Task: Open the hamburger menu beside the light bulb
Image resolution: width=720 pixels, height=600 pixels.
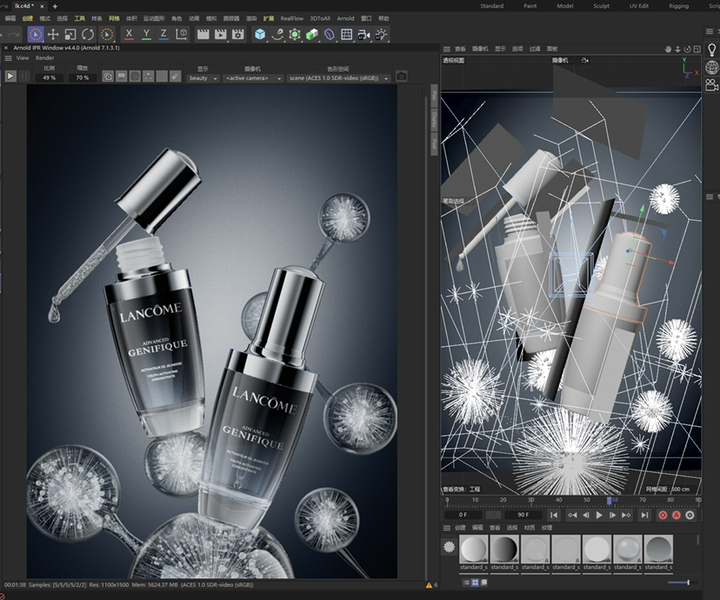Action: 709,31
